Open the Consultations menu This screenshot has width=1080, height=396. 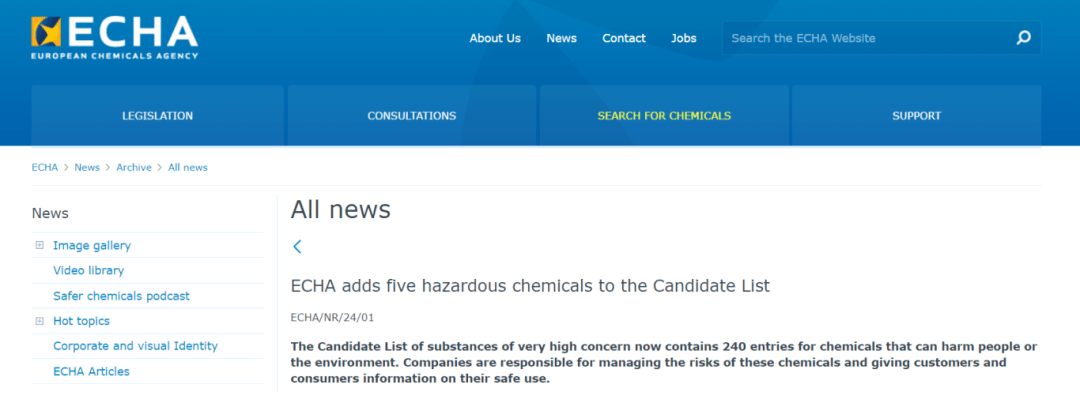point(411,116)
